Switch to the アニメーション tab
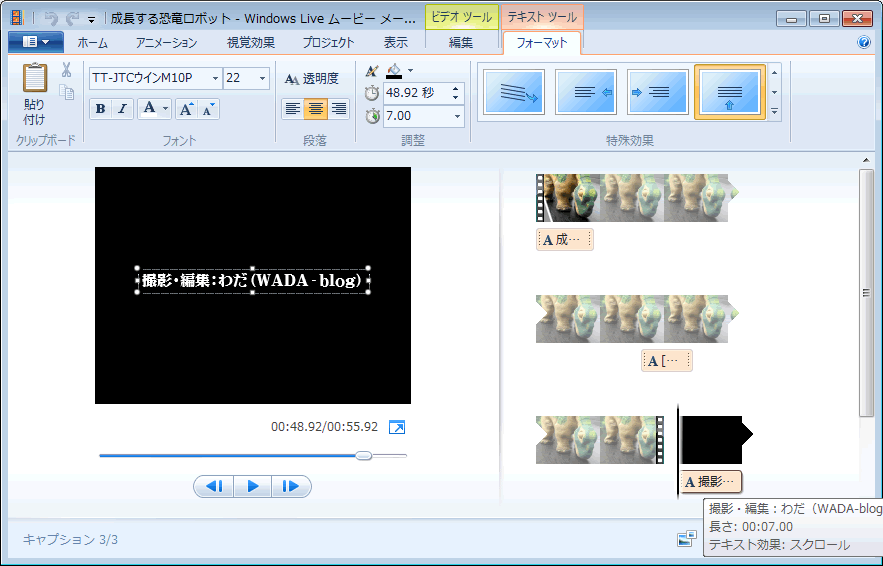Screen dimensions: 883x566 166,43
